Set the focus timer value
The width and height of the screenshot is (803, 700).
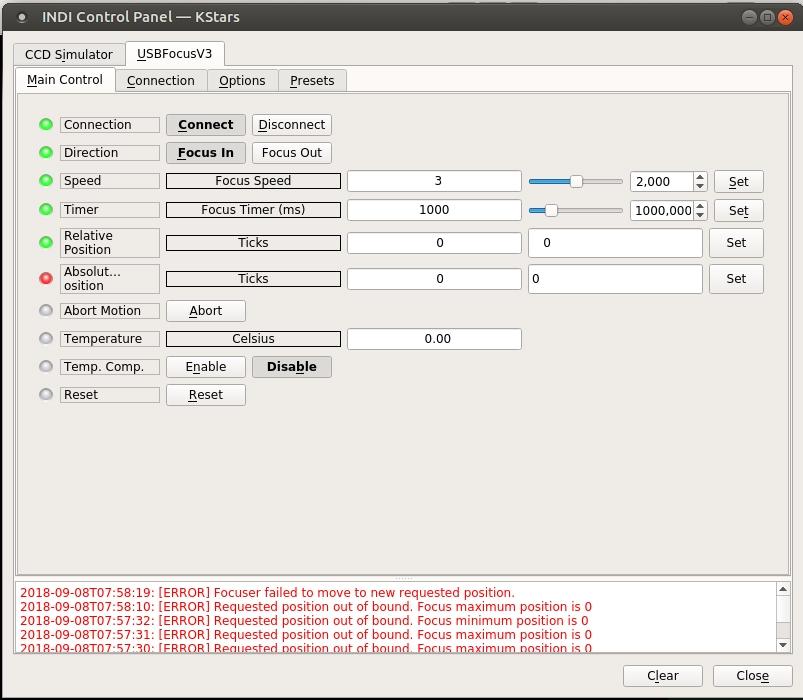[738, 210]
